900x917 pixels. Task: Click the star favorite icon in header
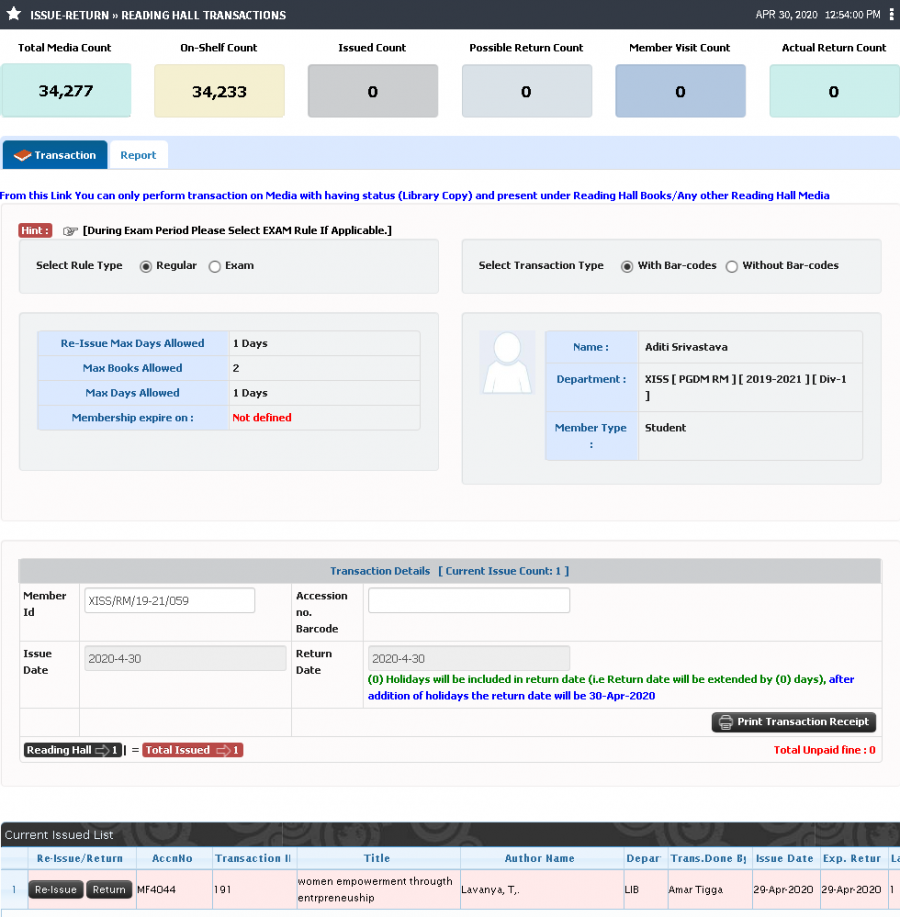14,14
